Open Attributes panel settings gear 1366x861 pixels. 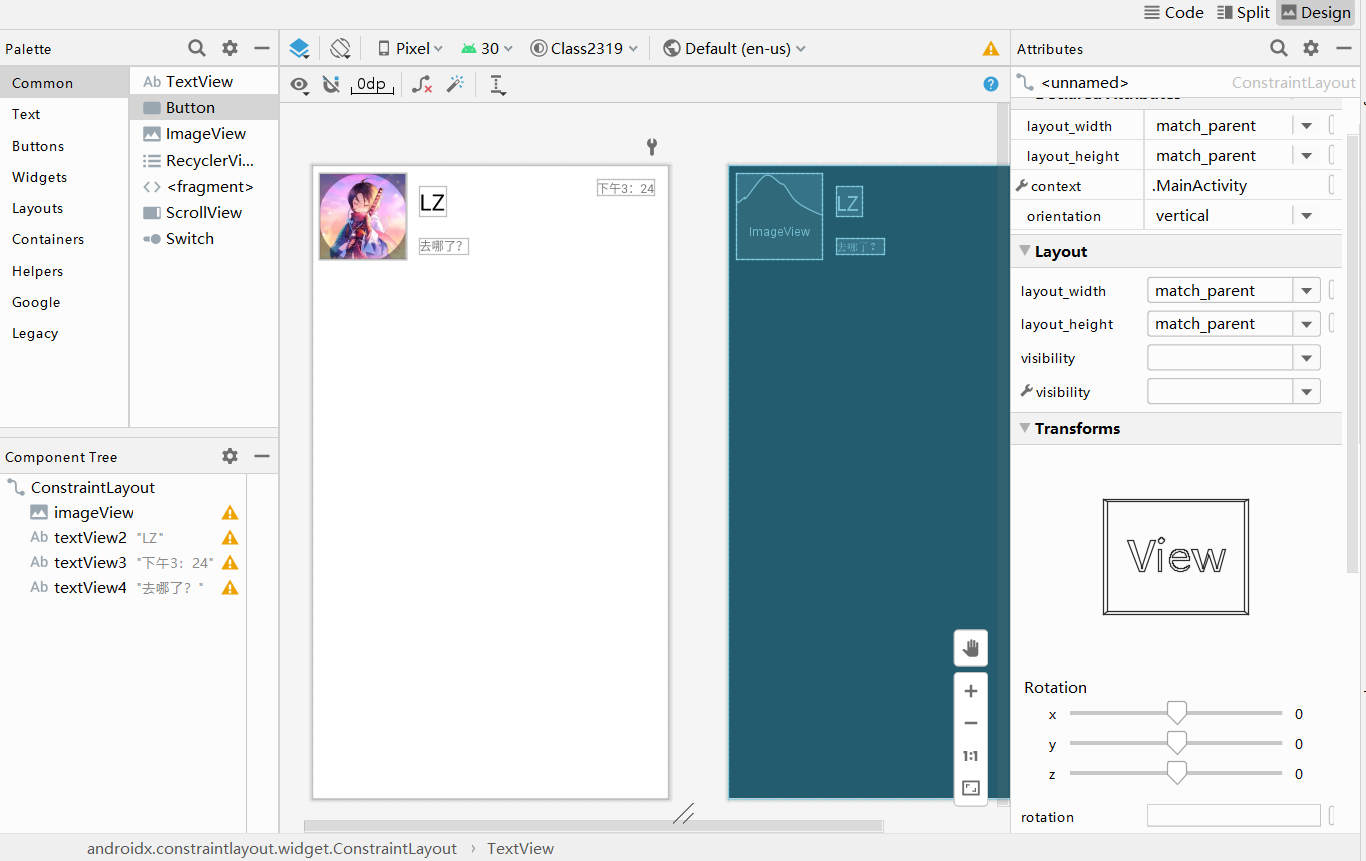[1311, 48]
